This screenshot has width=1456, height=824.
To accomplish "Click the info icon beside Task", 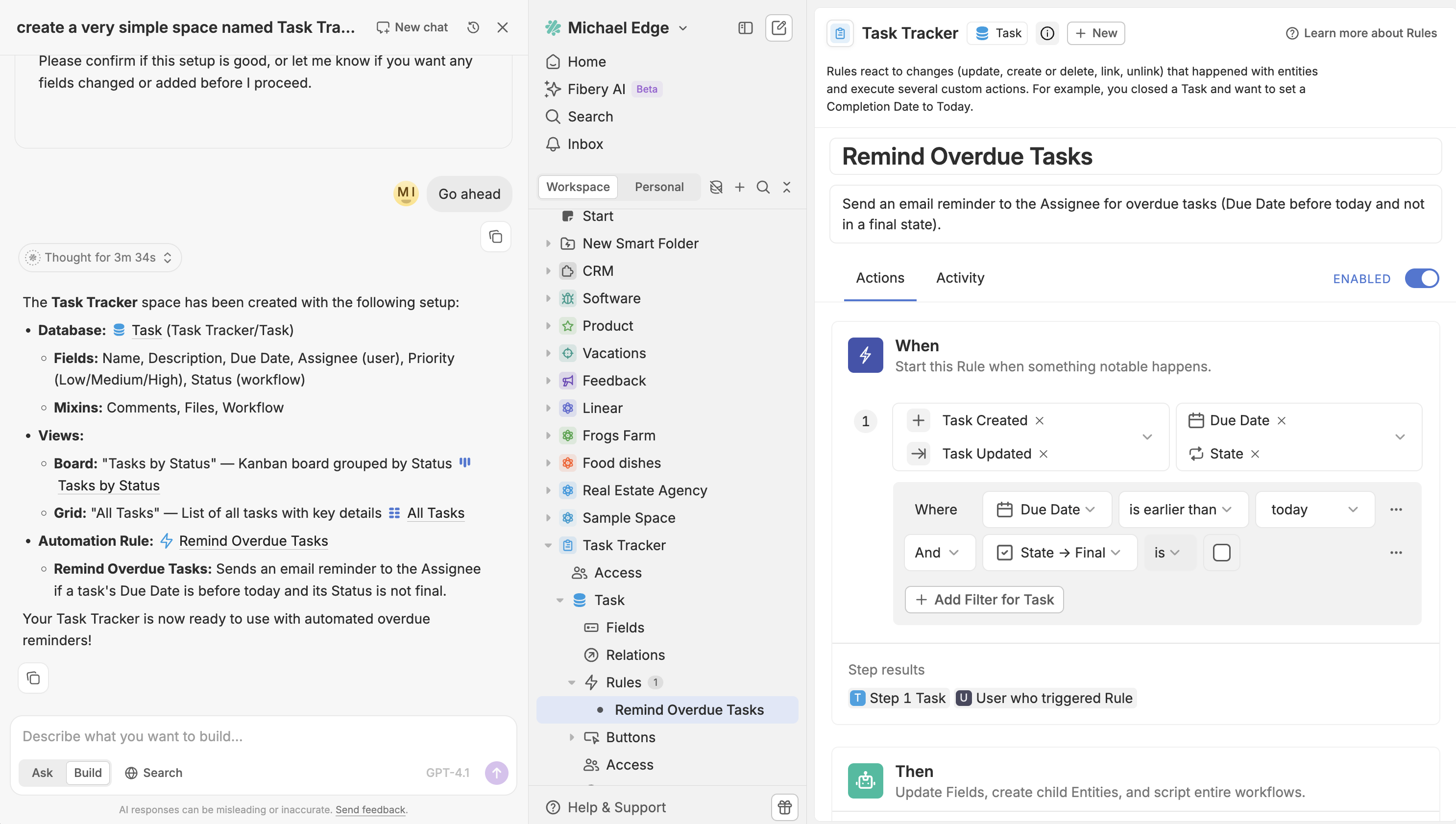I will [x=1047, y=33].
